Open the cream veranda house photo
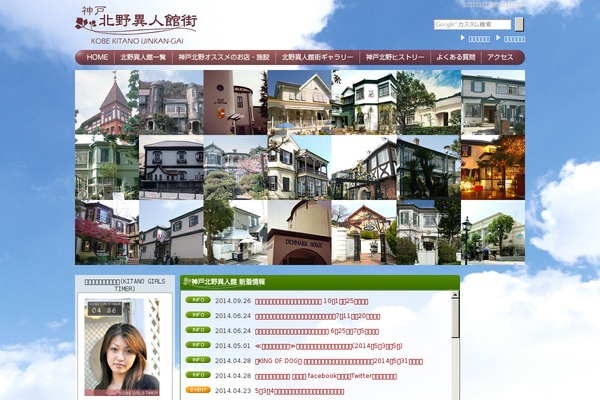The height and width of the screenshot is (400, 600). point(300,102)
